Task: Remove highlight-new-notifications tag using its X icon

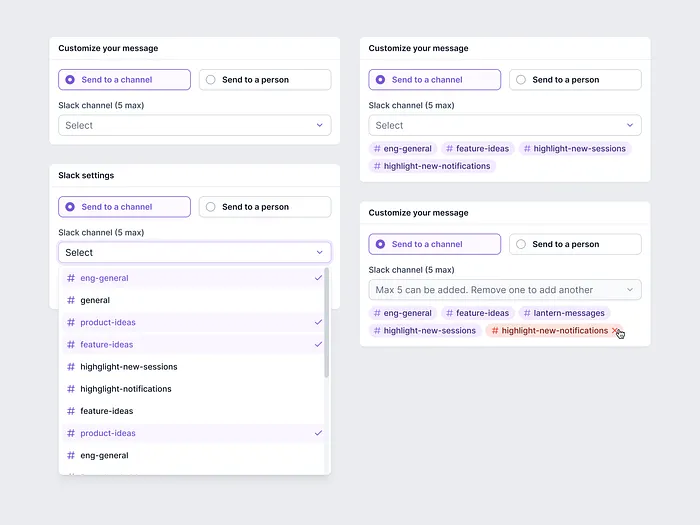Action: [x=615, y=331]
